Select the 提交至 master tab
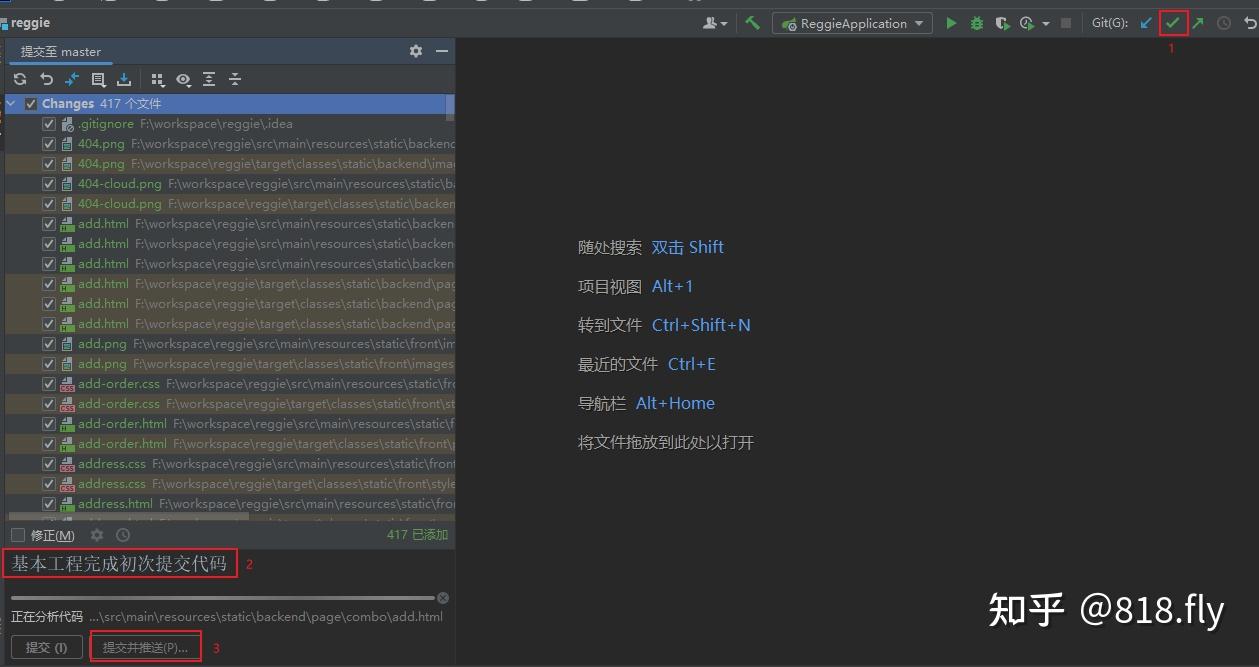 click(x=61, y=51)
